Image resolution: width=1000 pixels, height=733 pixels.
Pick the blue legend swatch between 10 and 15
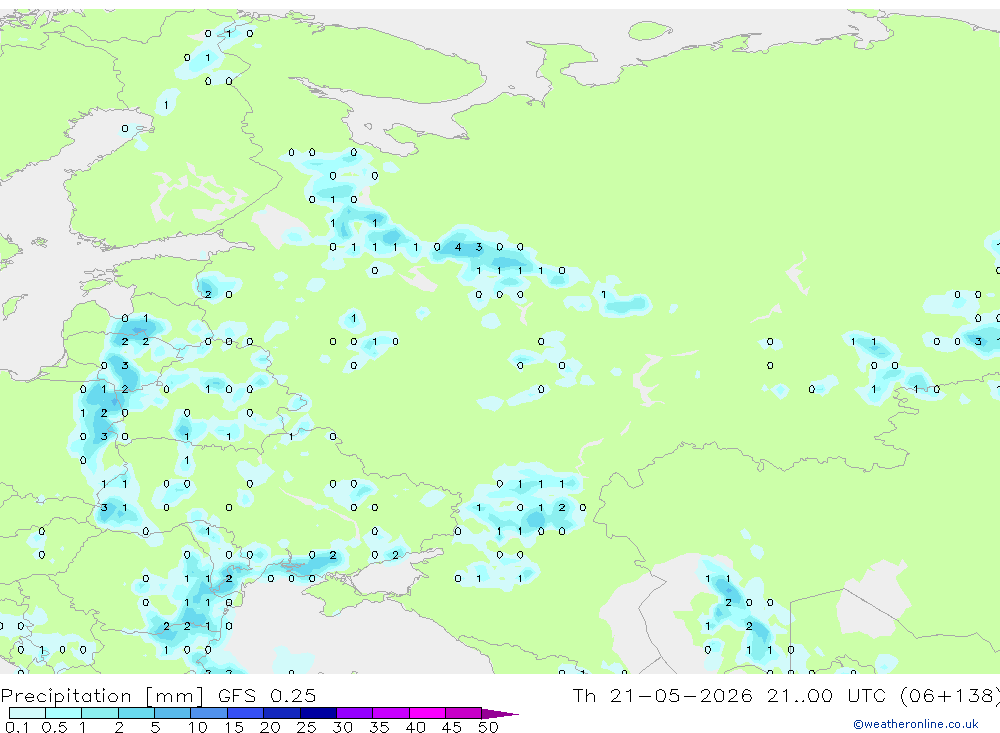(209, 713)
